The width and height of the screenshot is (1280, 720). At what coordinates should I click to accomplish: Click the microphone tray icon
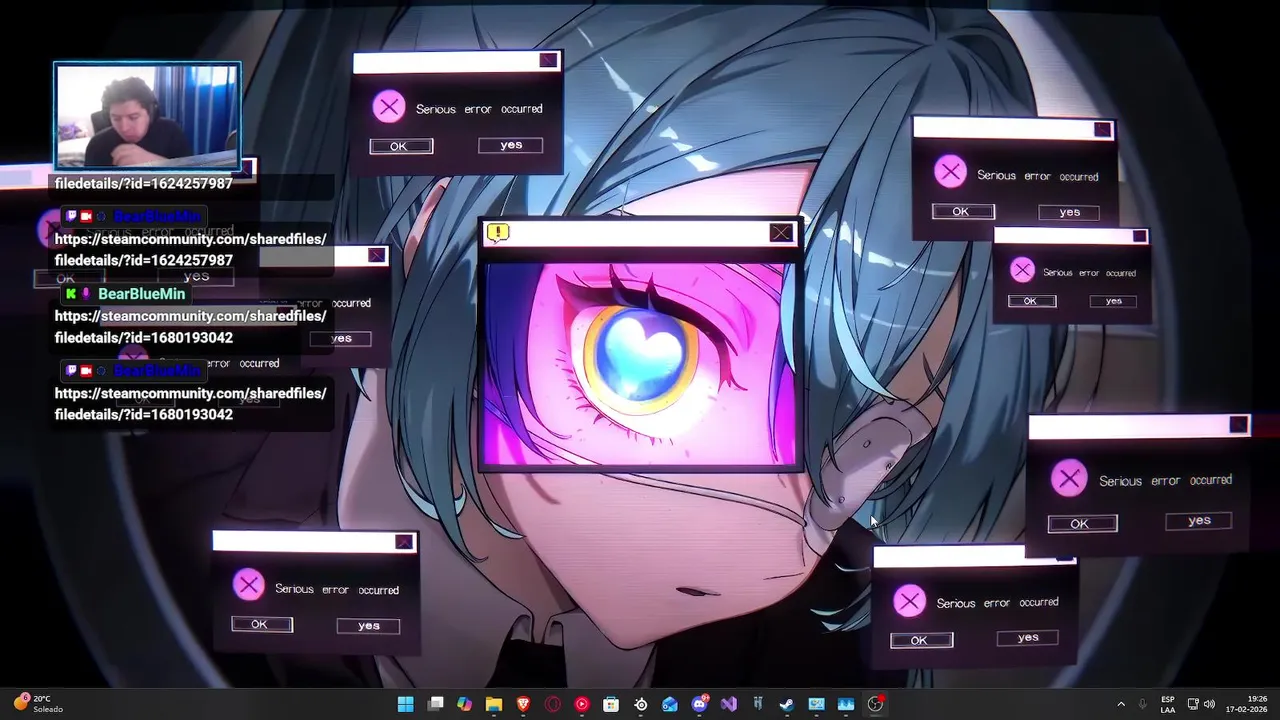[x=1143, y=704]
